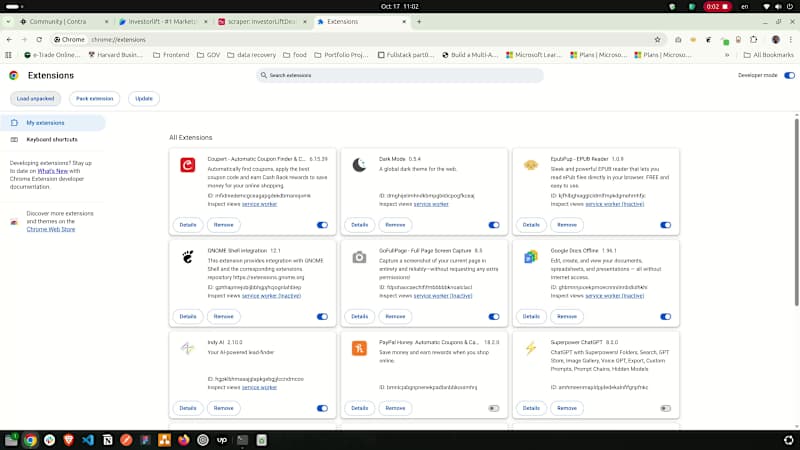The image size is (800, 450).
Task: Disable the Coupert extension toggle
Action: tap(322, 225)
